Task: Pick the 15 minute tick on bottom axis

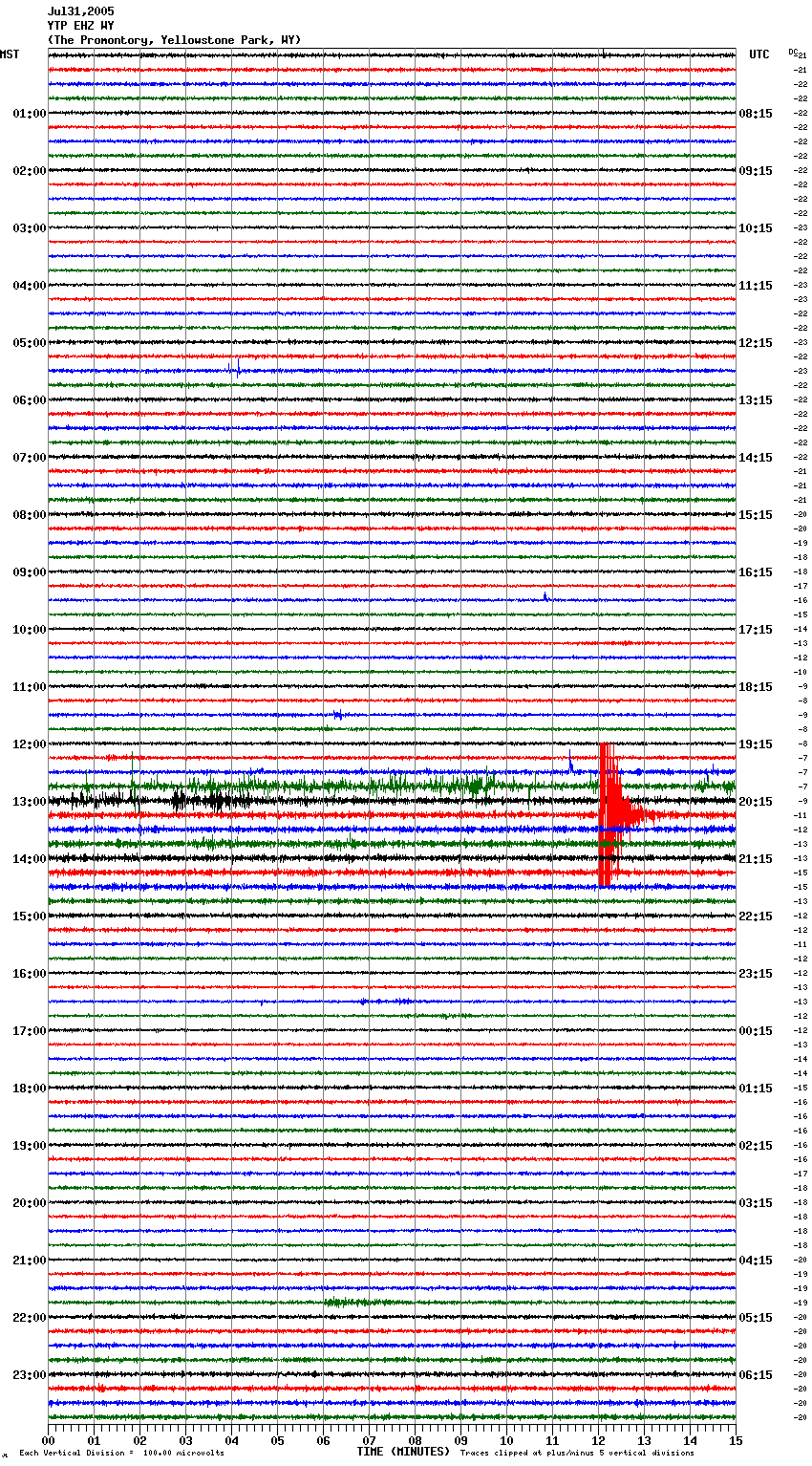Action: (736, 1440)
